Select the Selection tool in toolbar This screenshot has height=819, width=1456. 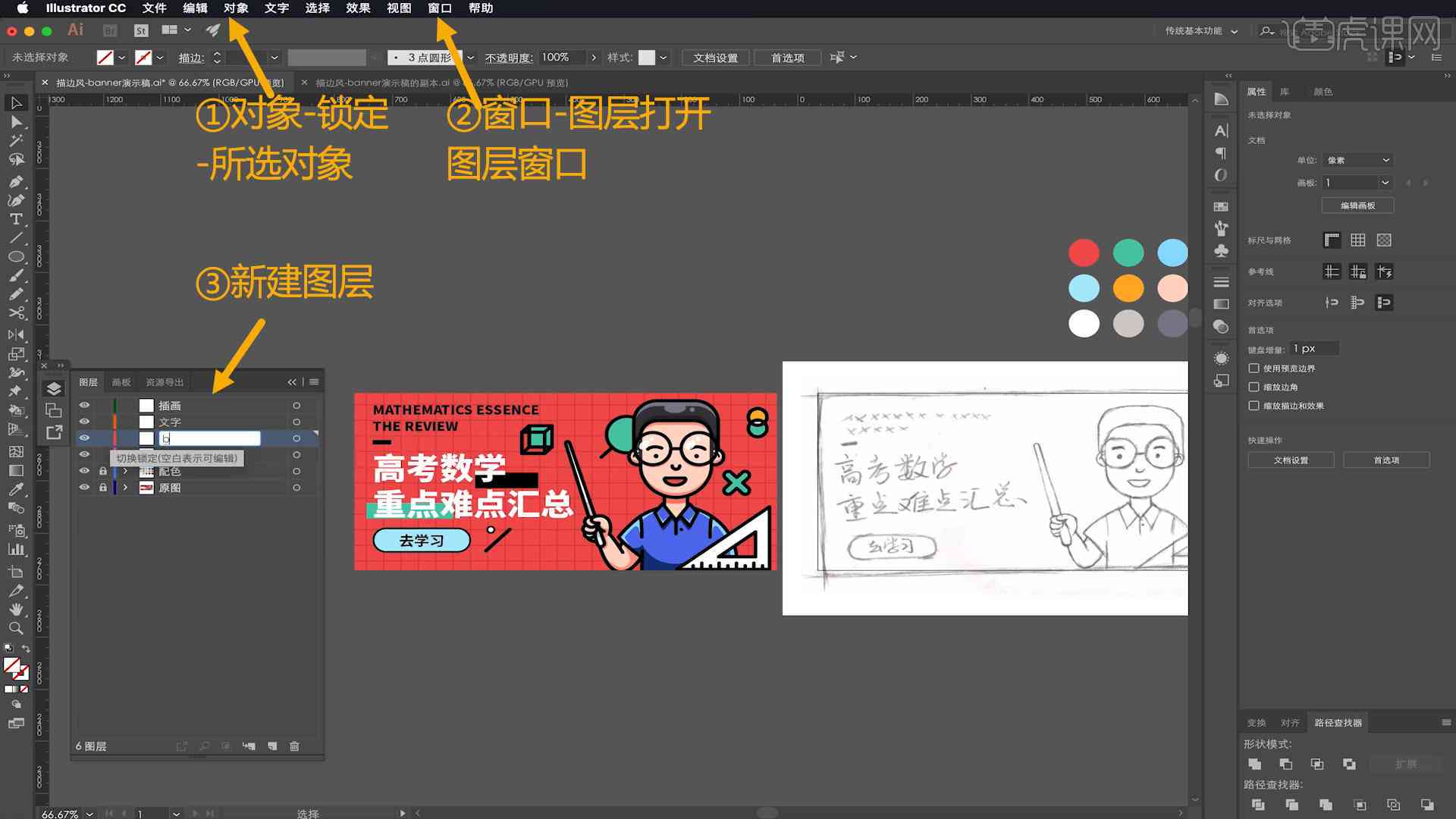pos(15,103)
